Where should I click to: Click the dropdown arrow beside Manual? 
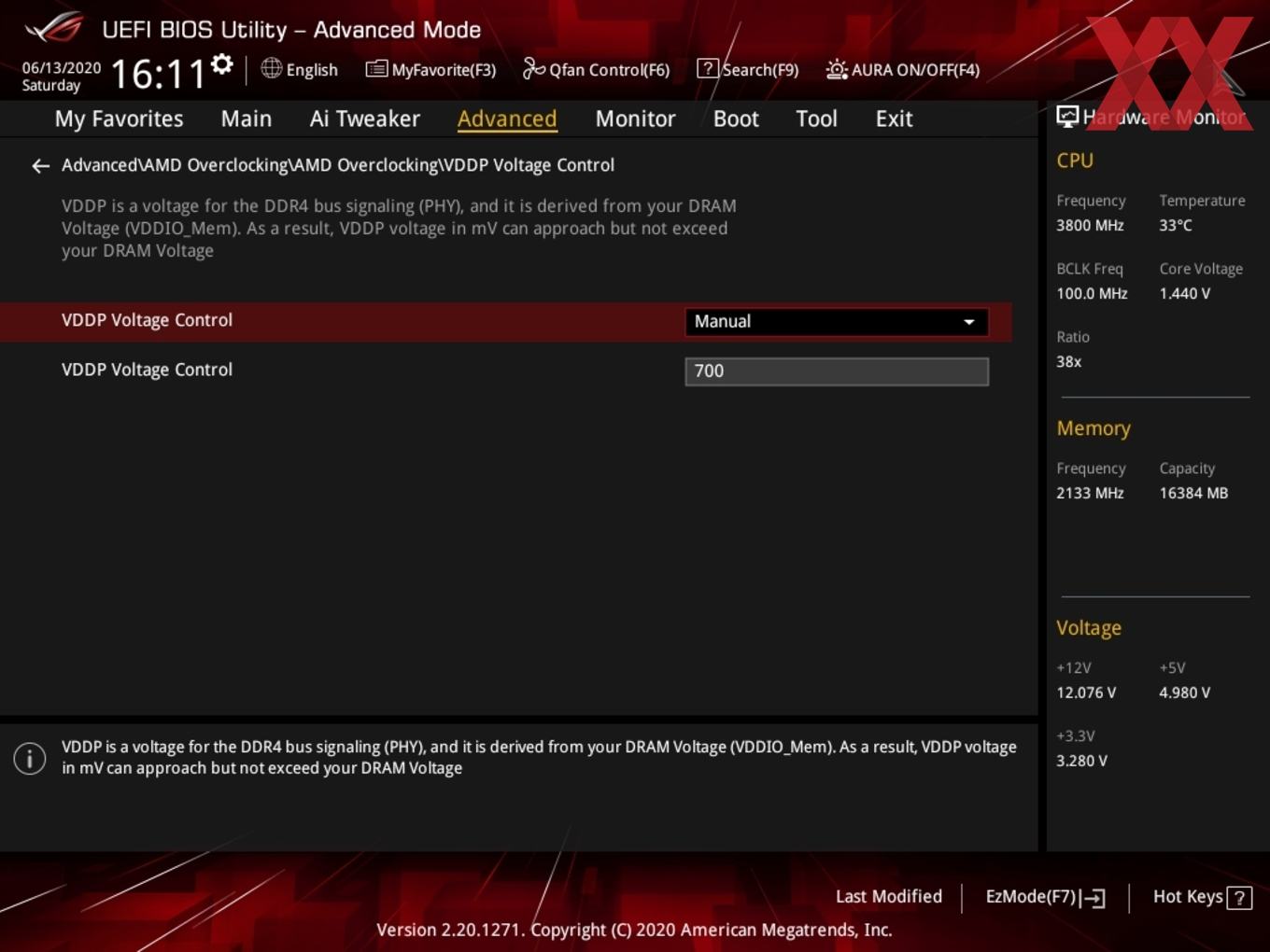969,322
